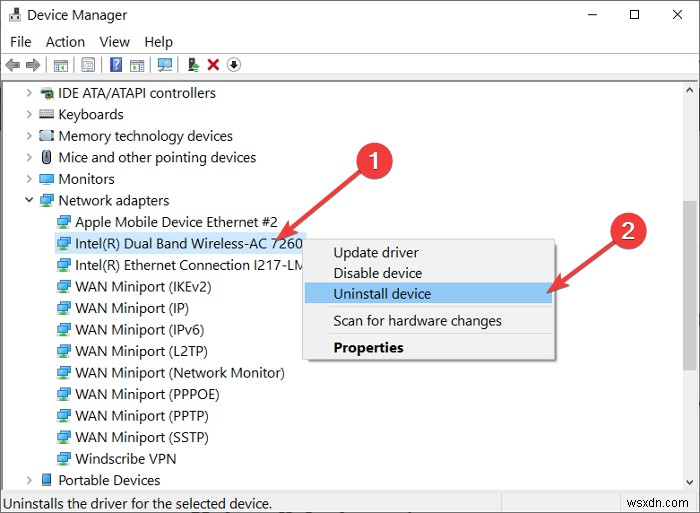
Task: Select Apple Mobile Device Ethernet #2 label
Action: [176, 222]
